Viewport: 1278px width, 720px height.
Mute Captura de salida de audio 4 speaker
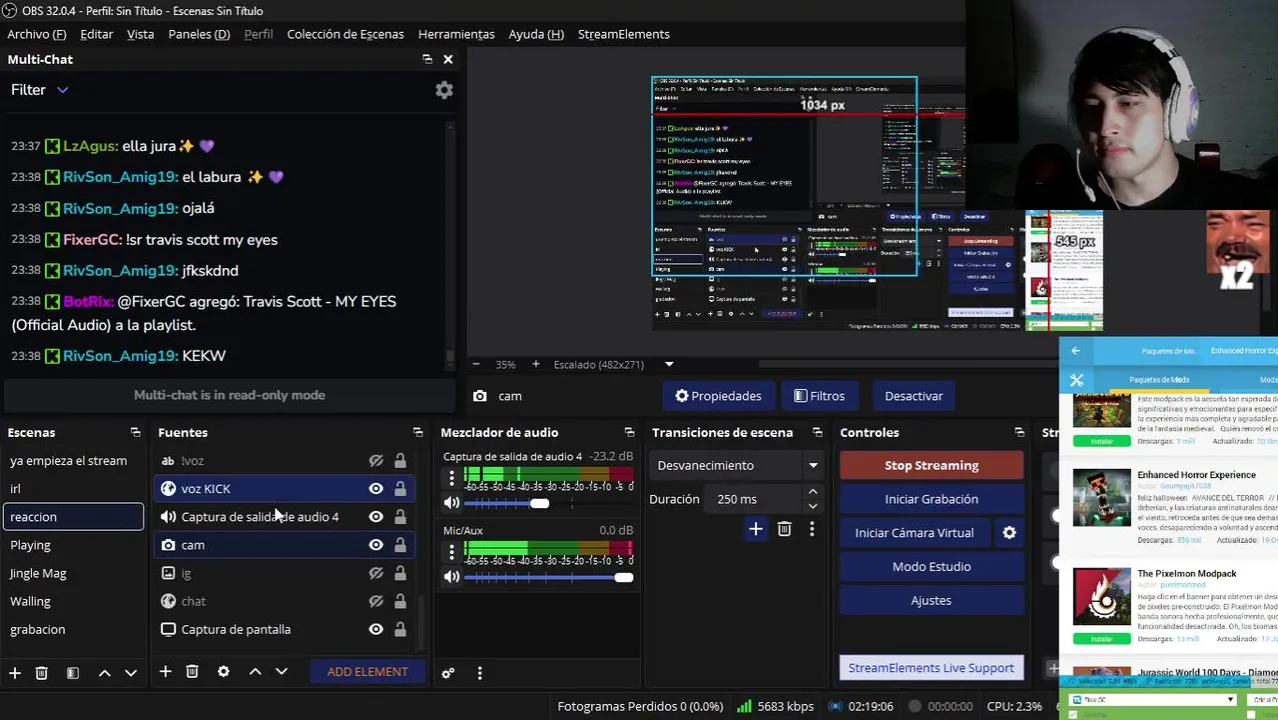452,503
